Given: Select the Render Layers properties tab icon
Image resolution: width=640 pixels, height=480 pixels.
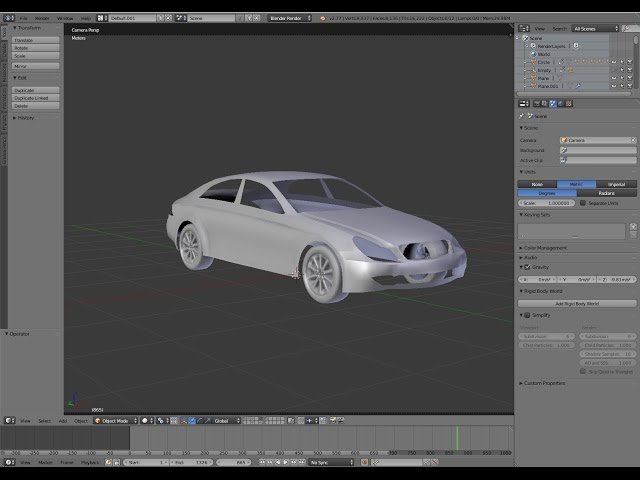Looking at the screenshot, I should pos(544,104).
